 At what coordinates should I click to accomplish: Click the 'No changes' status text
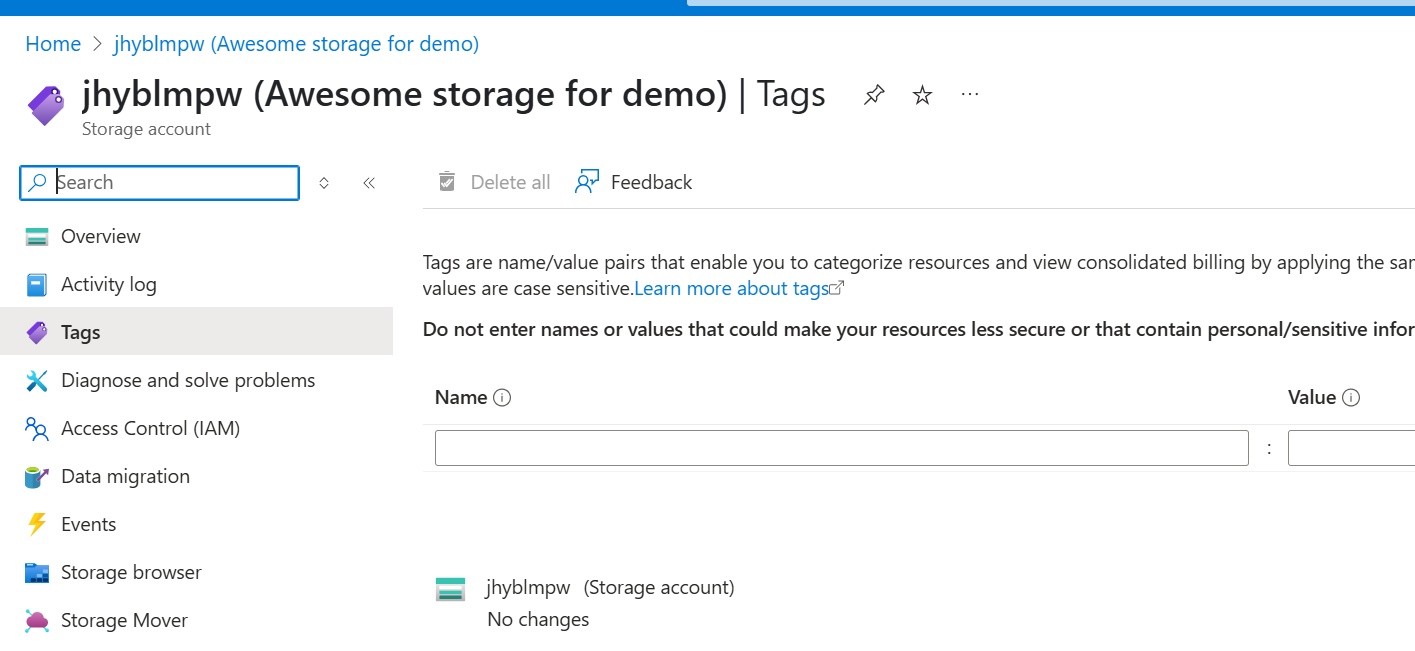tap(538, 620)
